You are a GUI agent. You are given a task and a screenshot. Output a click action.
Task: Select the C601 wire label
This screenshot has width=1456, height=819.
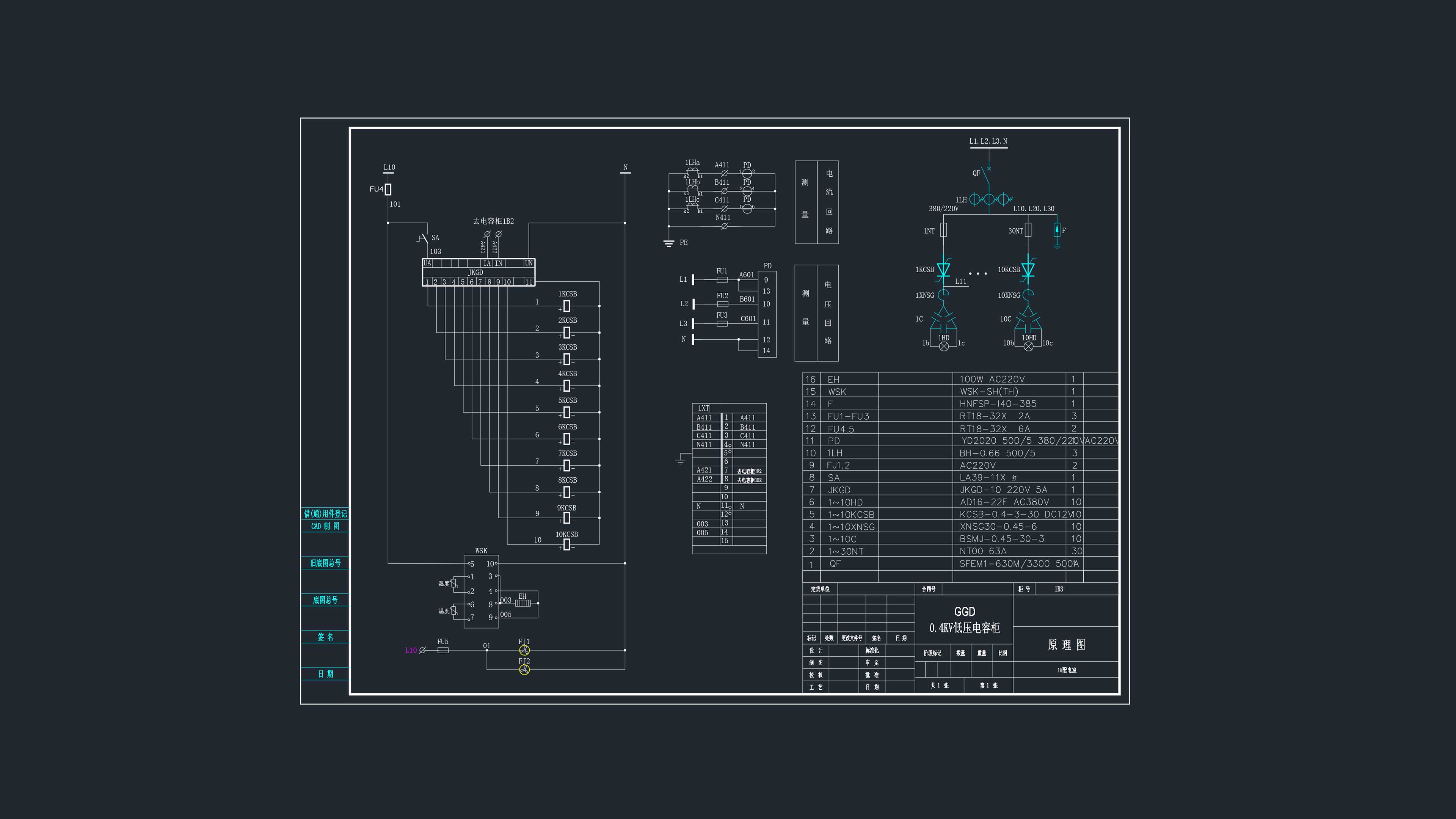coord(748,319)
